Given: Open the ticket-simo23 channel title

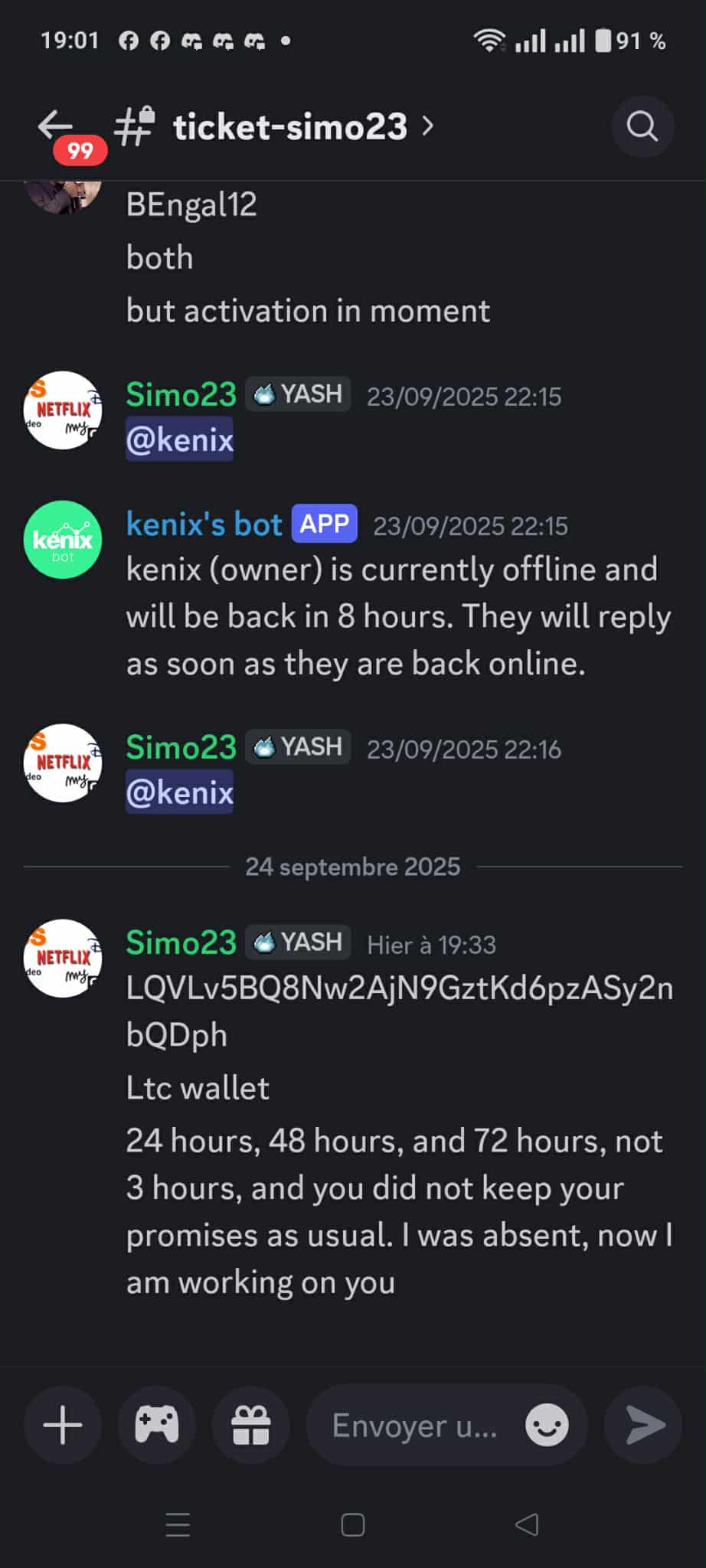Looking at the screenshot, I should tap(290, 126).
